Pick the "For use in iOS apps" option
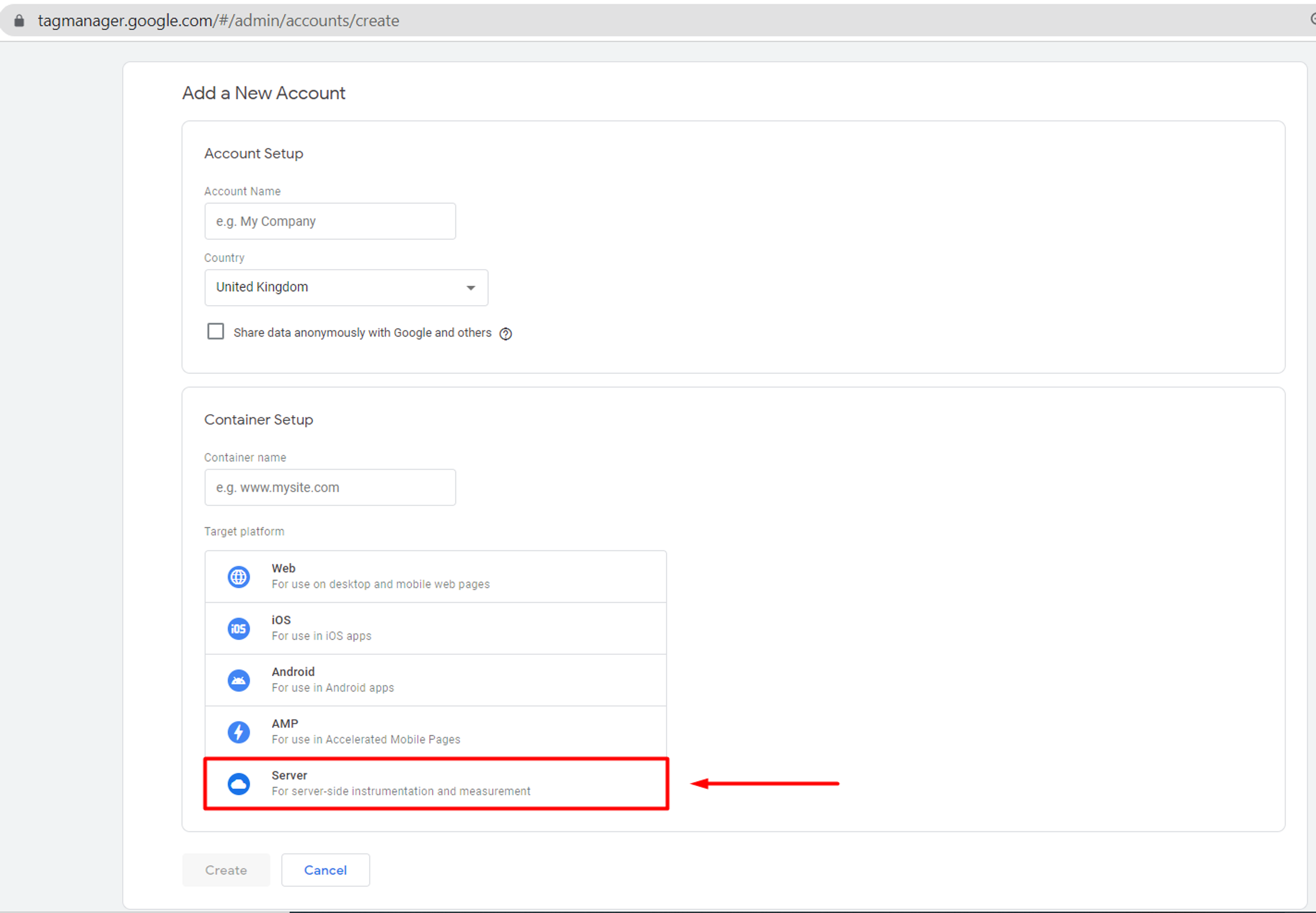1316x913 pixels. [321, 636]
